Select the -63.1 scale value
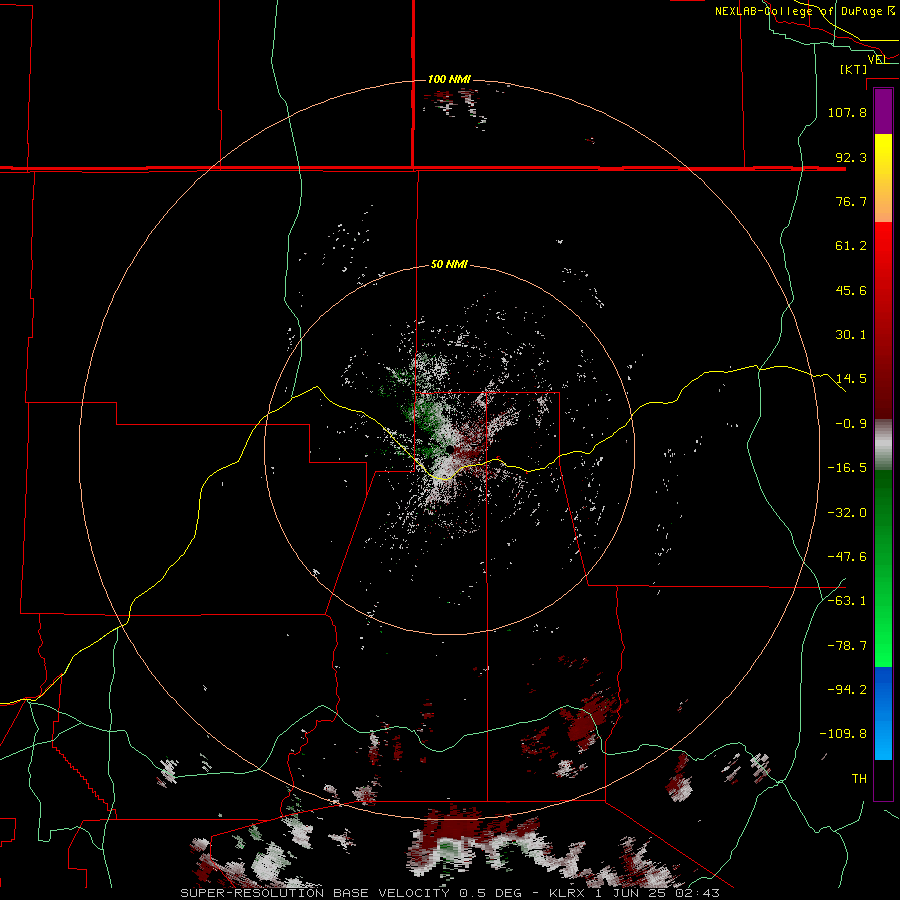This screenshot has width=900, height=900. point(847,601)
